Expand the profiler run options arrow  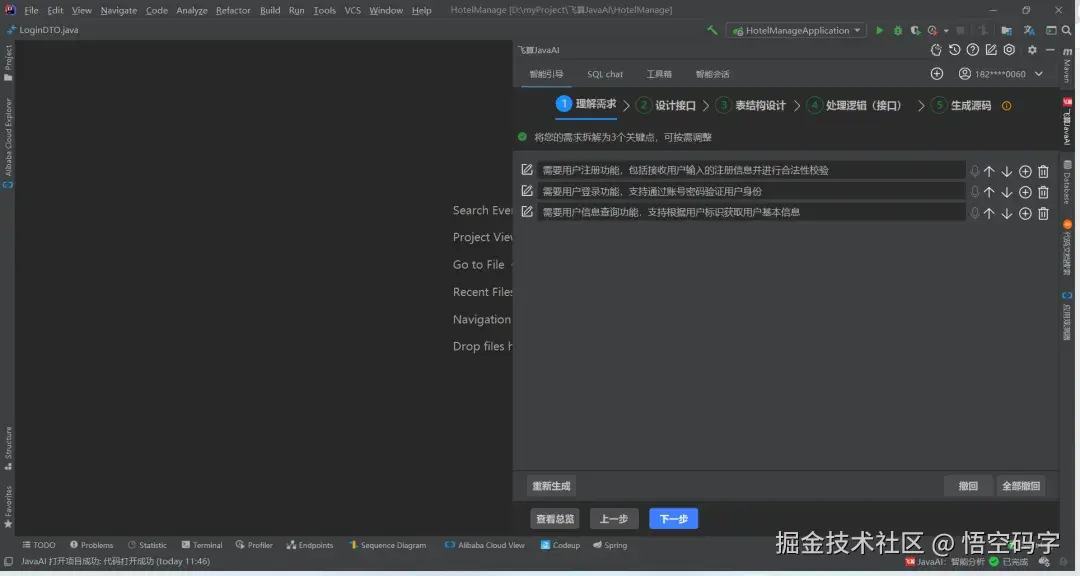coord(946,31)
